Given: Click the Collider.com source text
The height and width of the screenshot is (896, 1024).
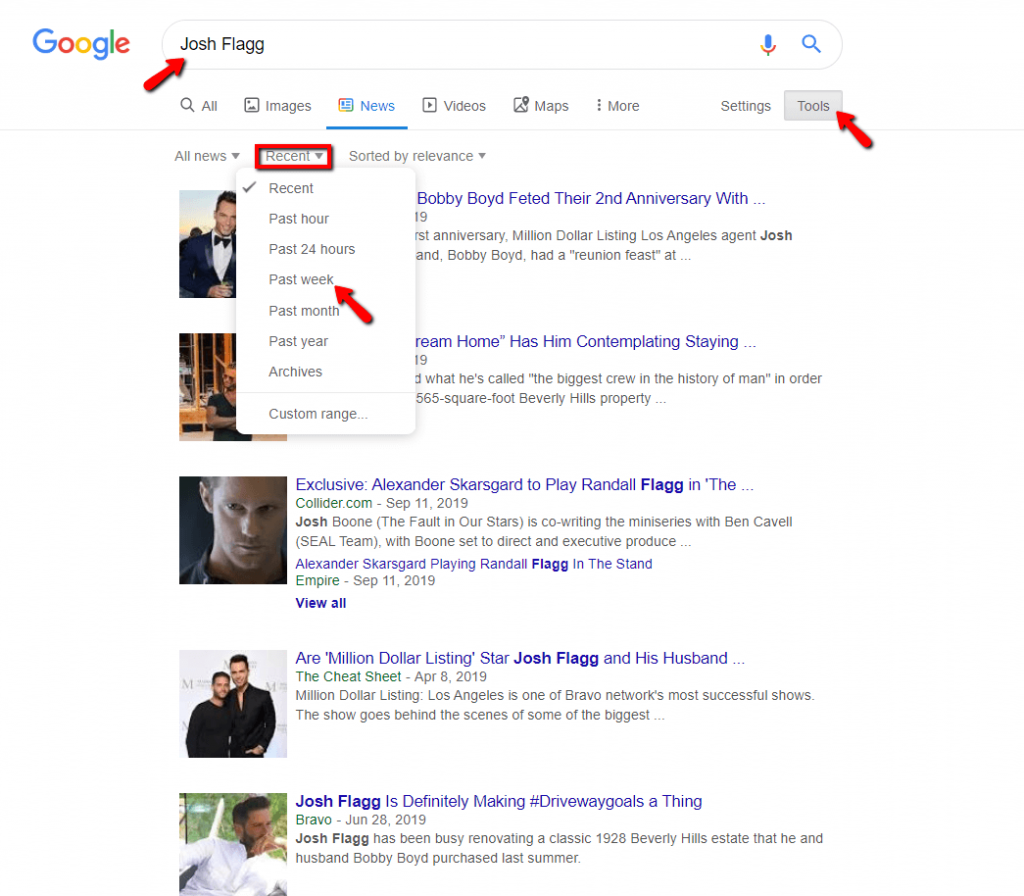Looking at the screenshot, I should point(334,503).
